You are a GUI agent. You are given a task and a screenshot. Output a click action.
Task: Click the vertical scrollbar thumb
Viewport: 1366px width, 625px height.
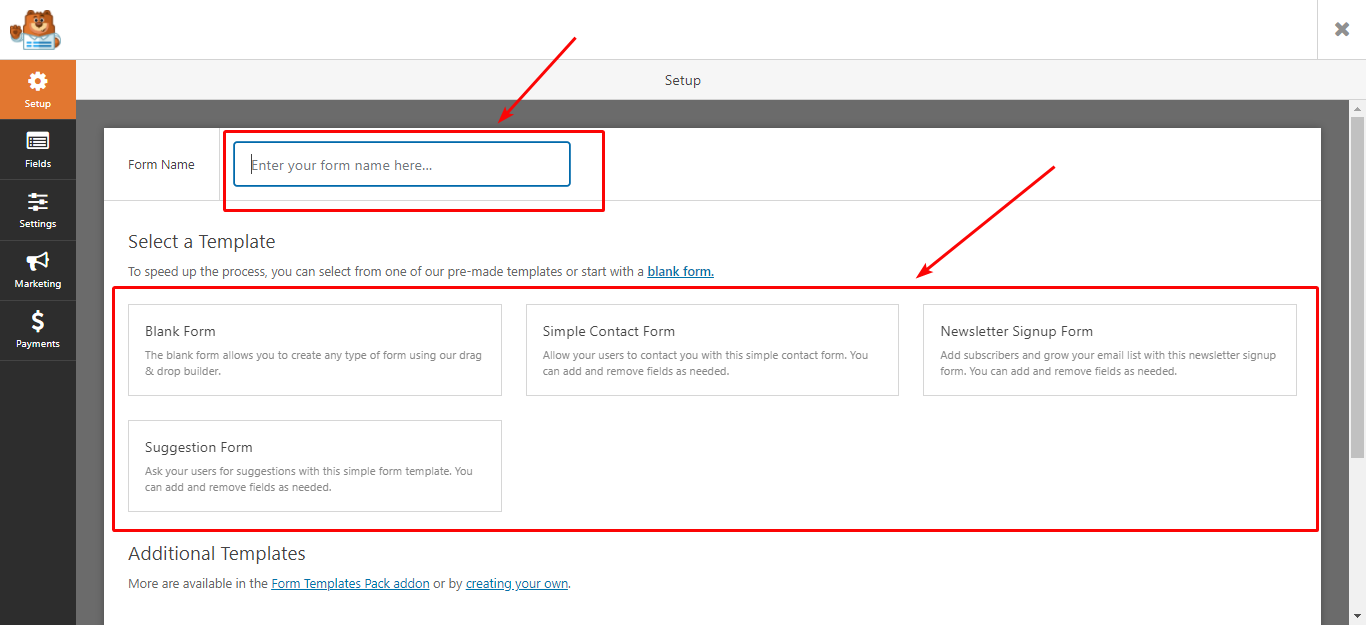[1357, 287]
